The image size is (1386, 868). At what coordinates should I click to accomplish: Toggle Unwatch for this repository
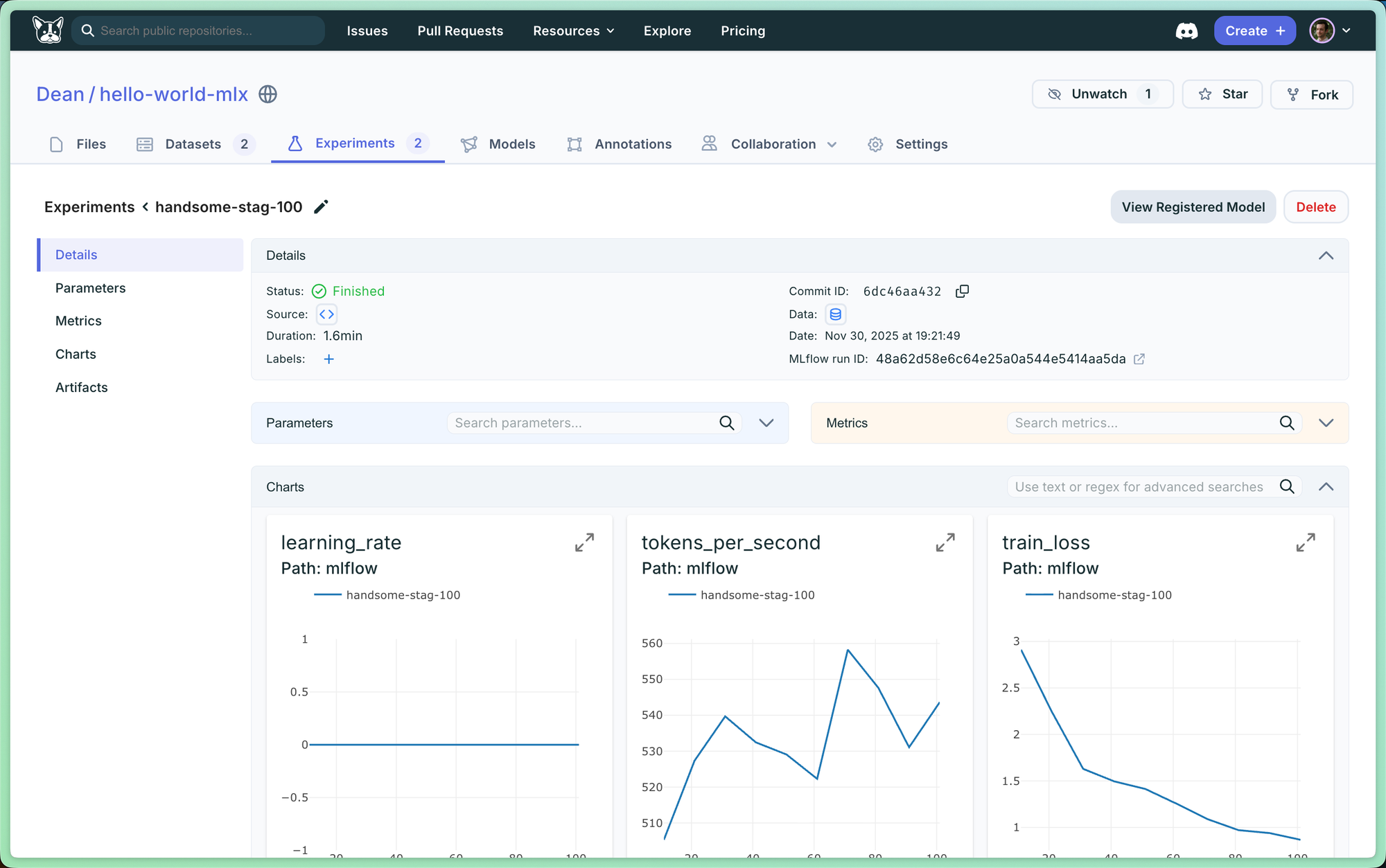point(1102,94)
